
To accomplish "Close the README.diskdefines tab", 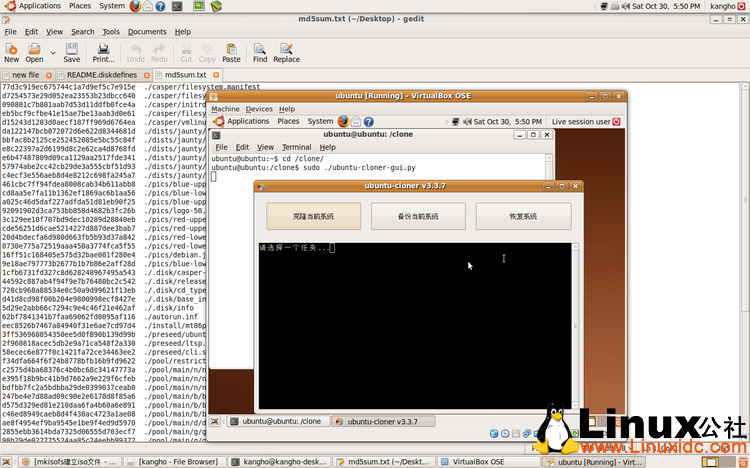I will tap(147, 75).
